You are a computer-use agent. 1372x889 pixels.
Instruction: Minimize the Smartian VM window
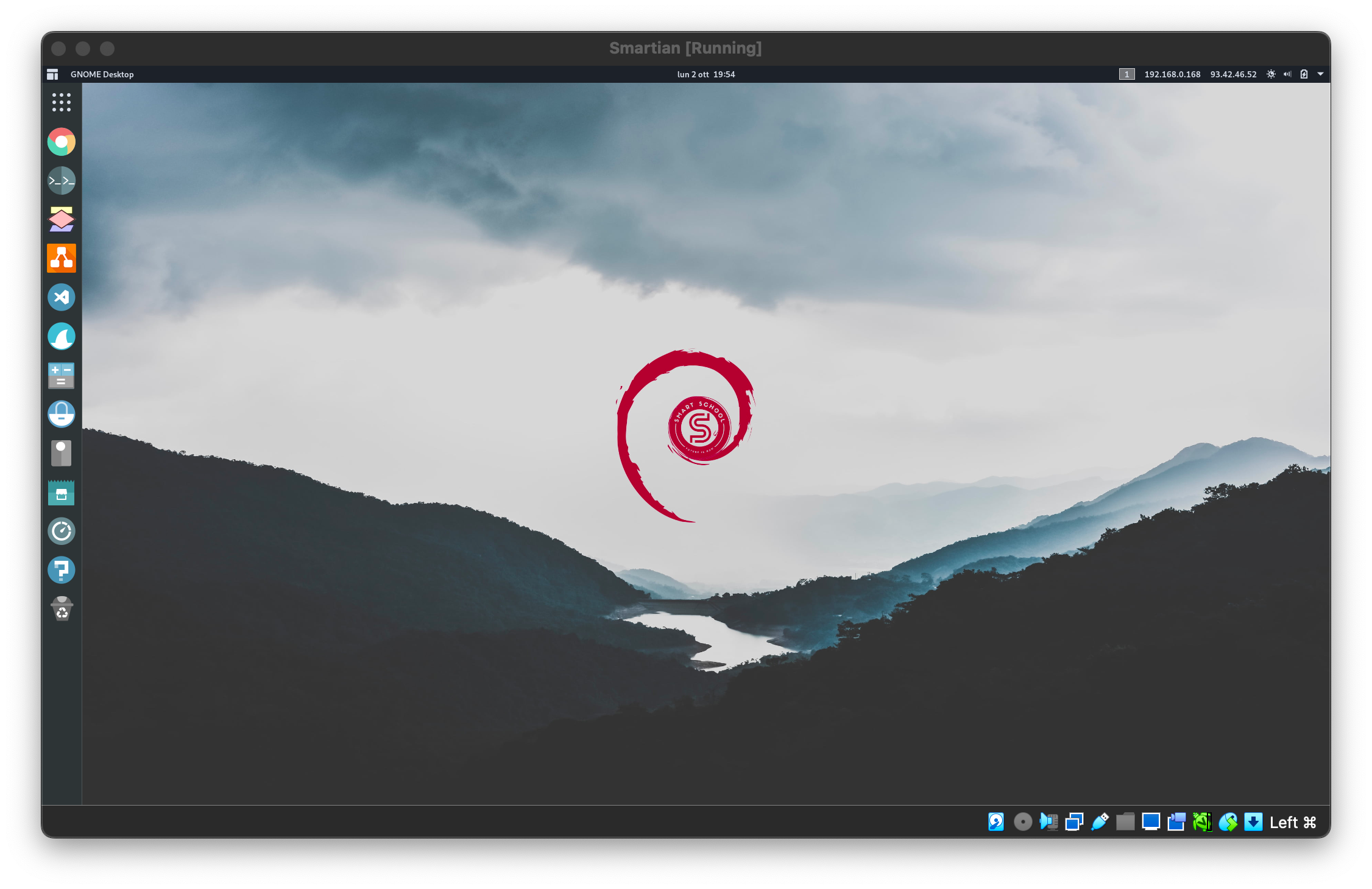pos(83,49)
